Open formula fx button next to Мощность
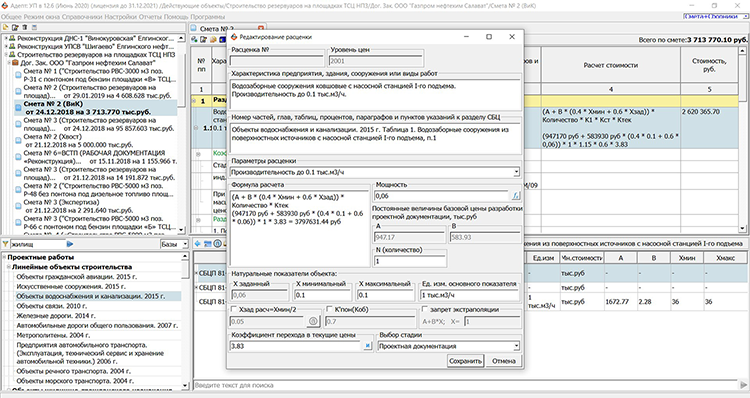The height and width of the screenshot is (398, 750). point(516,196)
